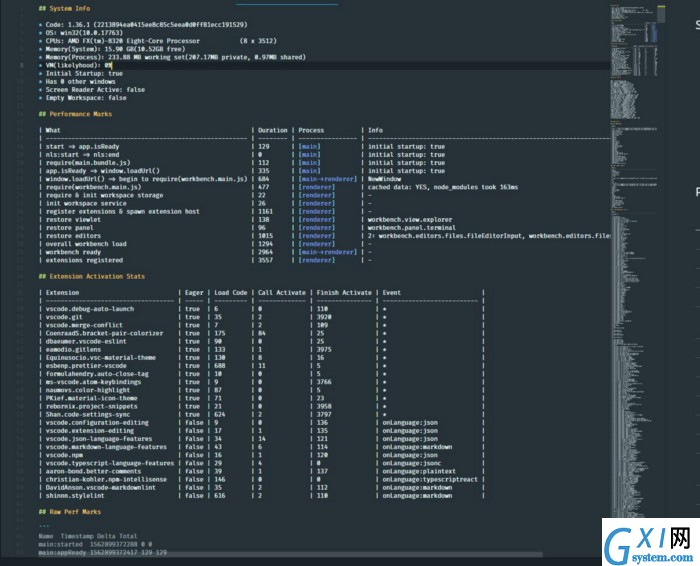Screen dimensions: 700x566
Task: Click 'esbenp.prettier-vscode' extension name
Action: (x=86, y=366)
